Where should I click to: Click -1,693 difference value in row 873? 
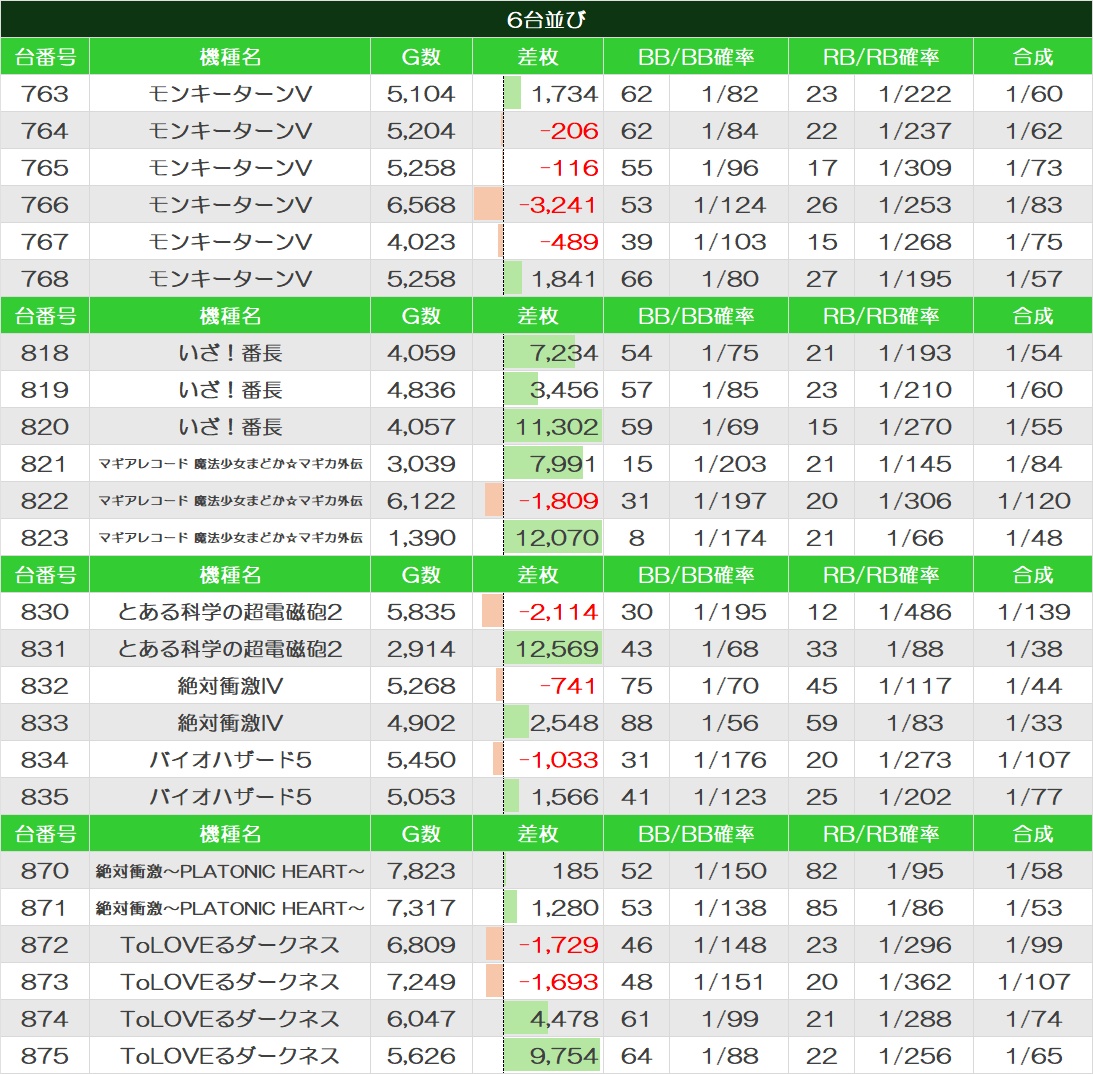coord(558,981)
